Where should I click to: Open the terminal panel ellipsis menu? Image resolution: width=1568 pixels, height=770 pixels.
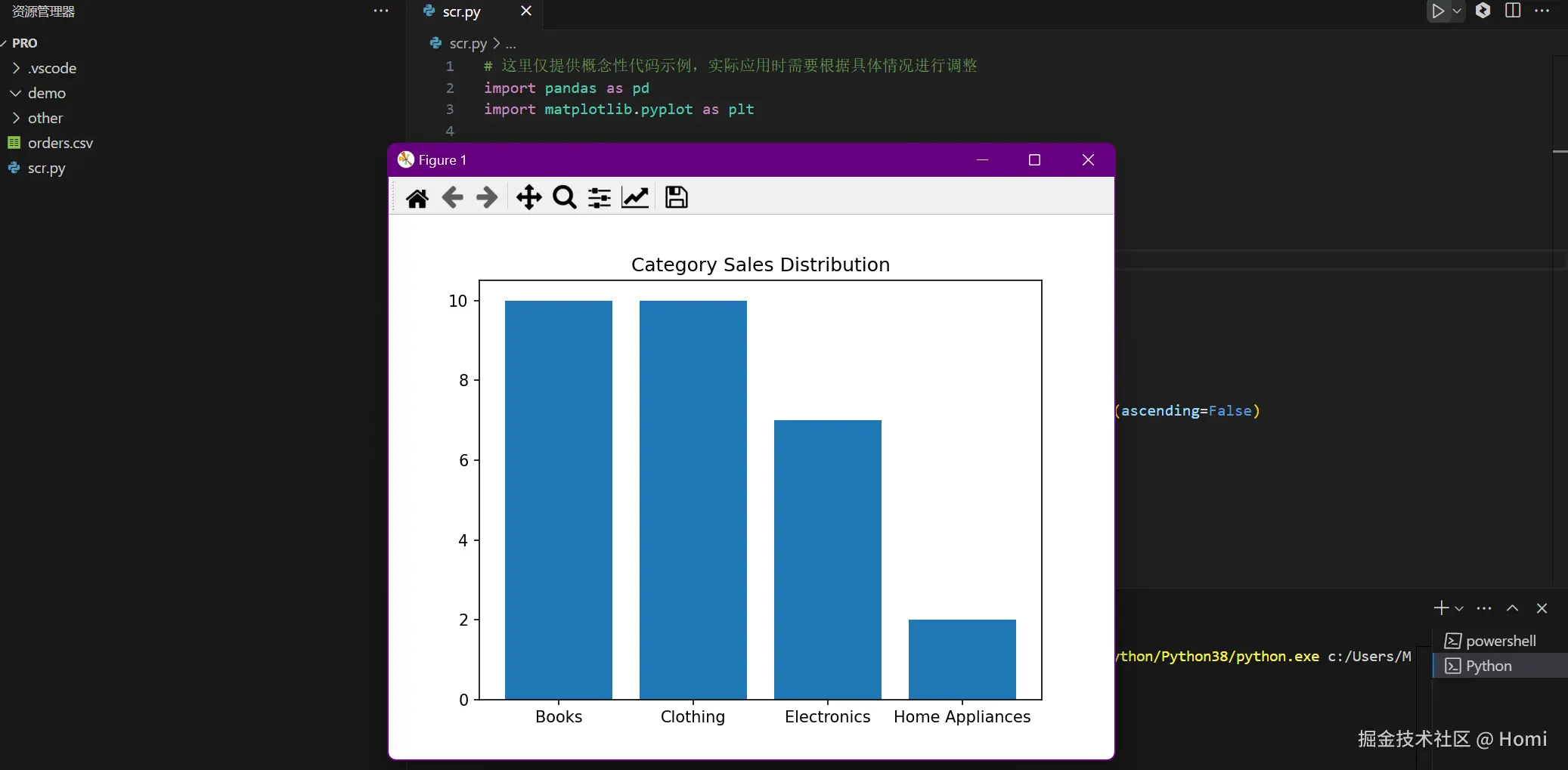(x=1485, y=608)
